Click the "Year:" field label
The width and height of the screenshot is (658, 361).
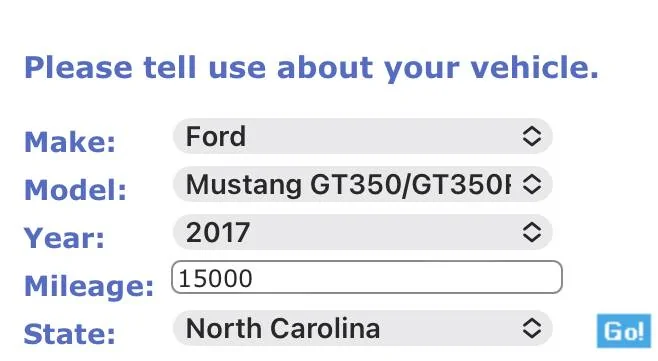[64, 238]
